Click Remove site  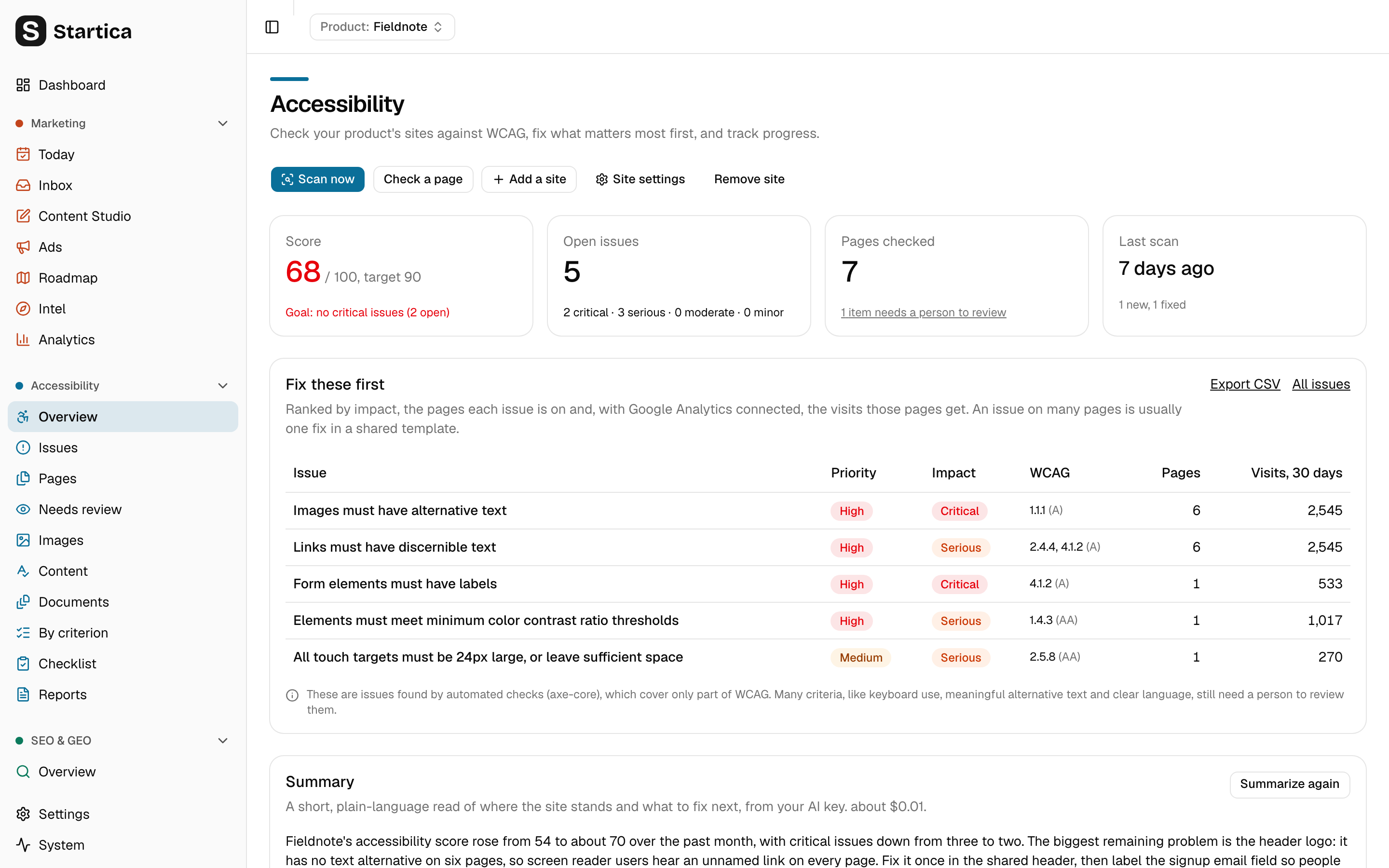(x=749, y=179)
